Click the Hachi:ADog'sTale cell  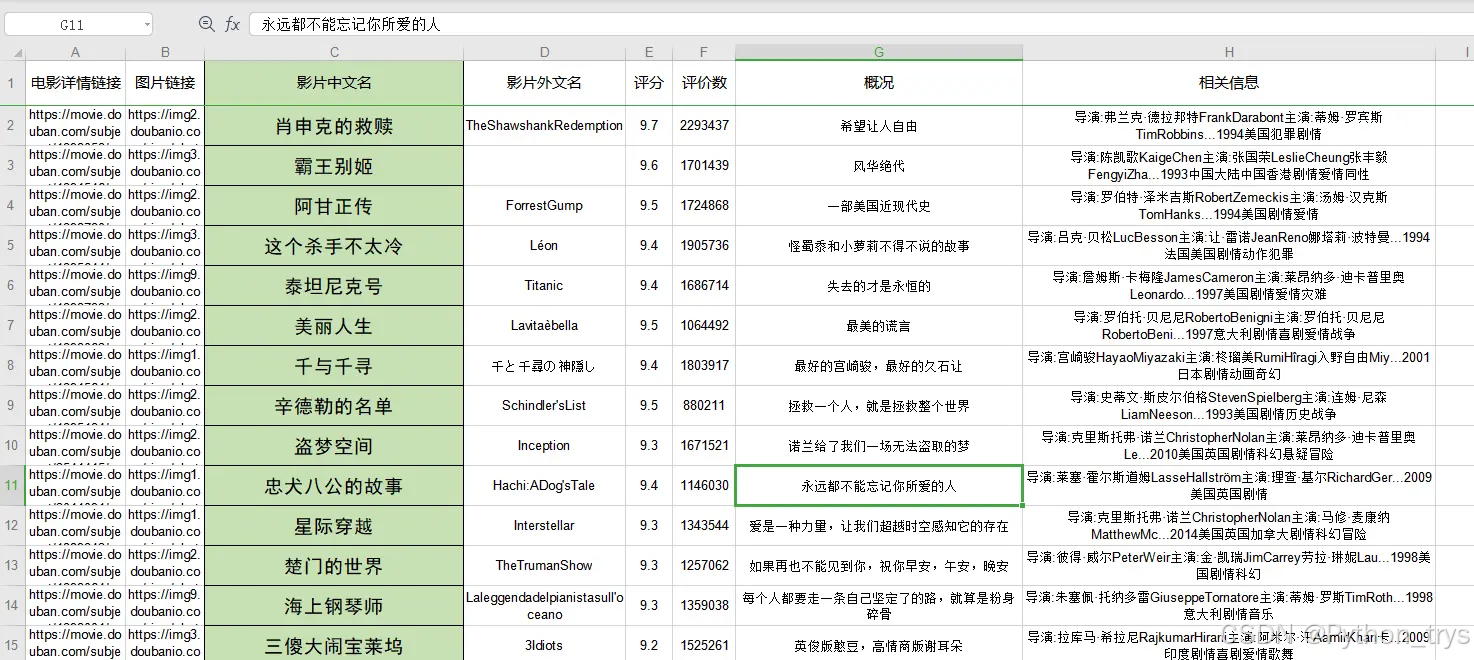(544, 486)
